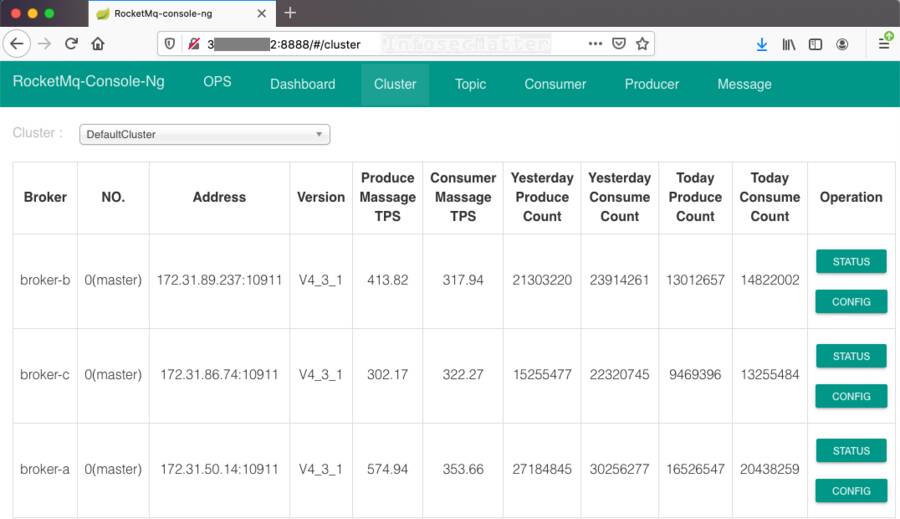The width and height of the screenshot is (900, 519).
Task: Click STATUS button for broker-b
Action: click(x=851, y=262)
